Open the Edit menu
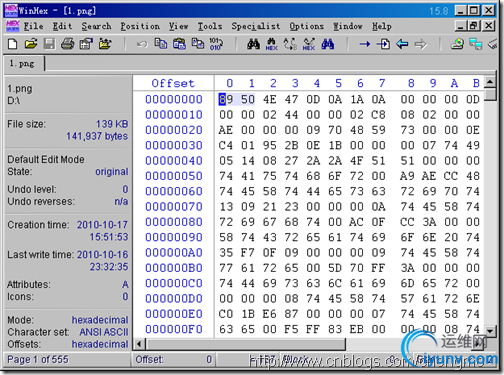The image size is (504, 375). tap(62, 26)
